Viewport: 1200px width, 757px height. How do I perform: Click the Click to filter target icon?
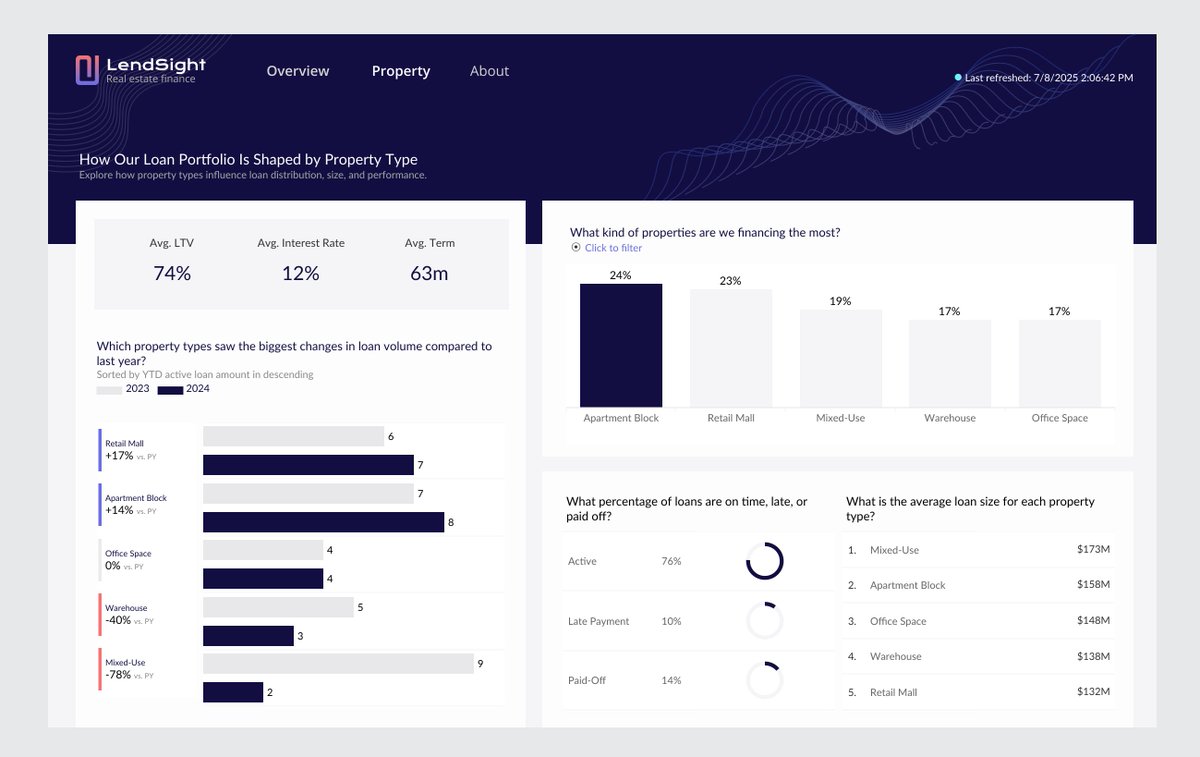click(575, 247)
